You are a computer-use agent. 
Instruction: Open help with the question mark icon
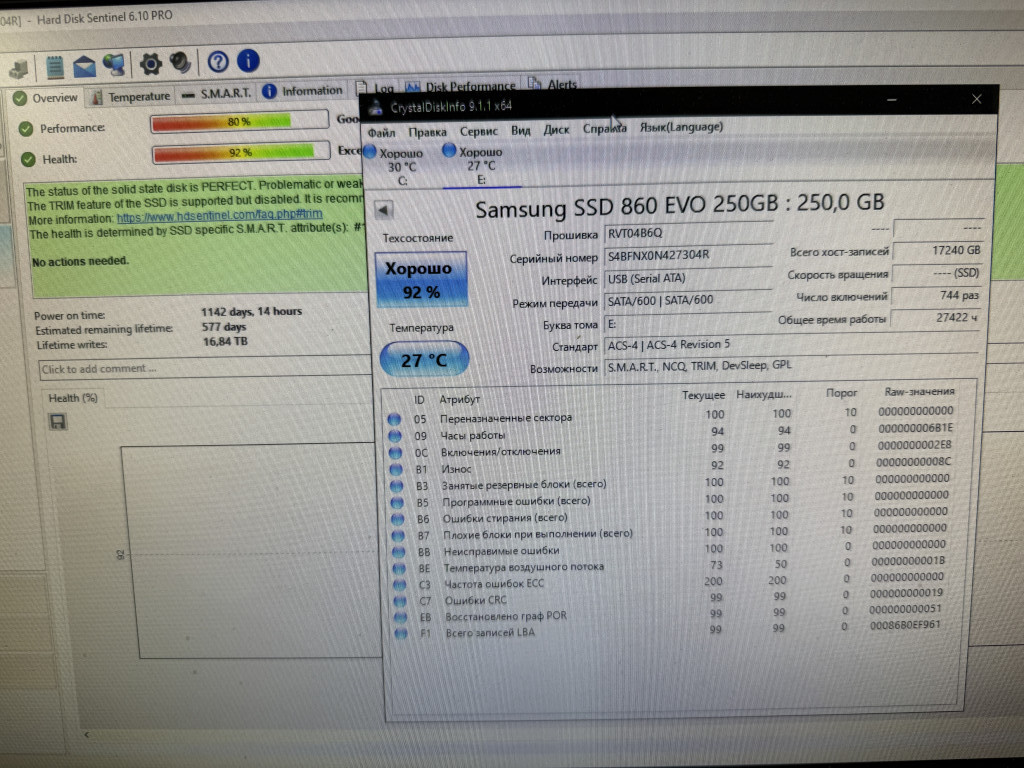coord(218,62)
